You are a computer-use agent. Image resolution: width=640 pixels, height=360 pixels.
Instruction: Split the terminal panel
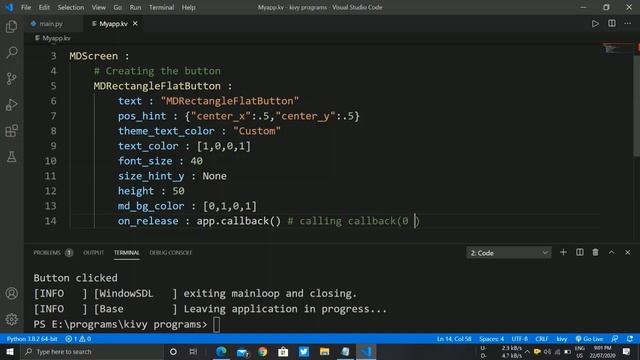tap(579, 252)
